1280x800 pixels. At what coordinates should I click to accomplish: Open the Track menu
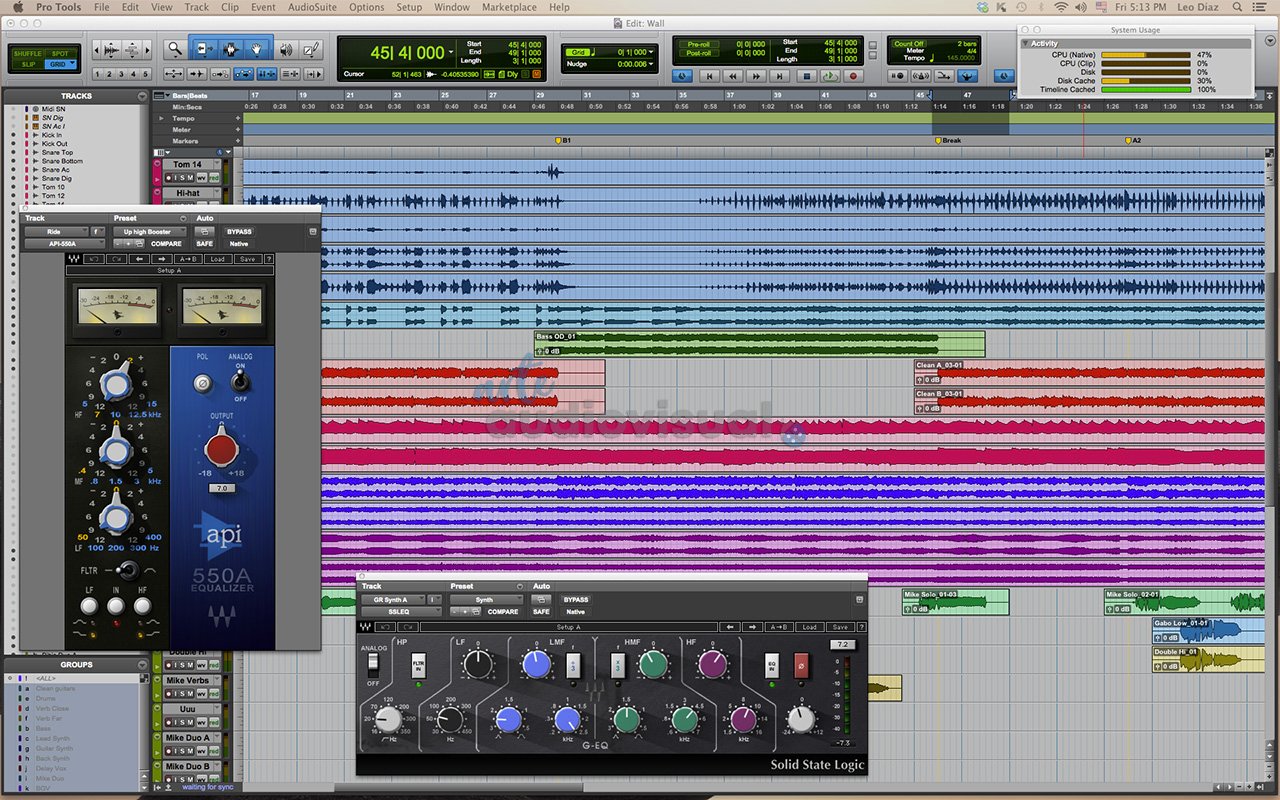coord(197,7)
